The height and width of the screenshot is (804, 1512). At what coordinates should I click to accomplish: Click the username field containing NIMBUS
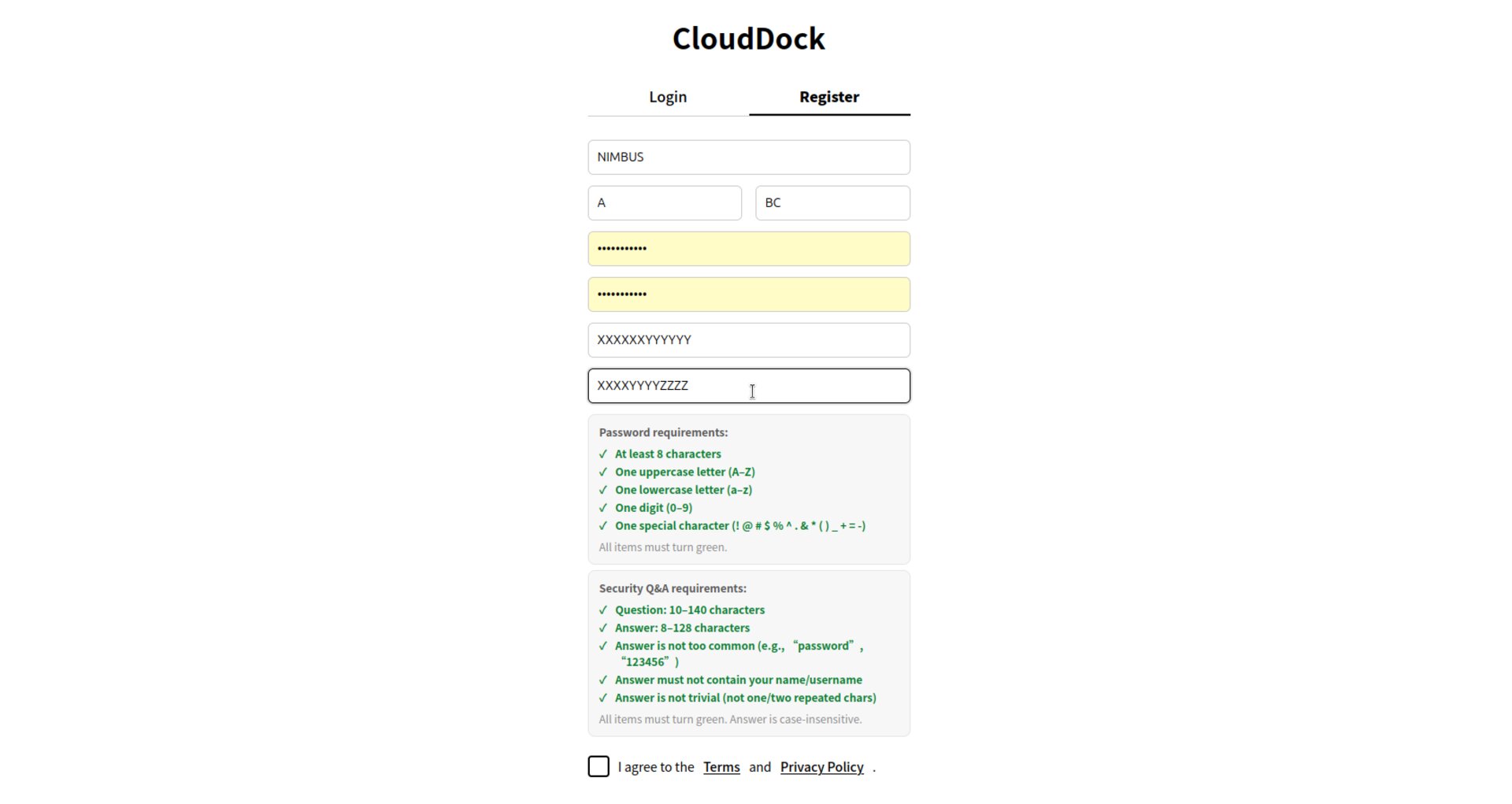(x=748, y=157)
